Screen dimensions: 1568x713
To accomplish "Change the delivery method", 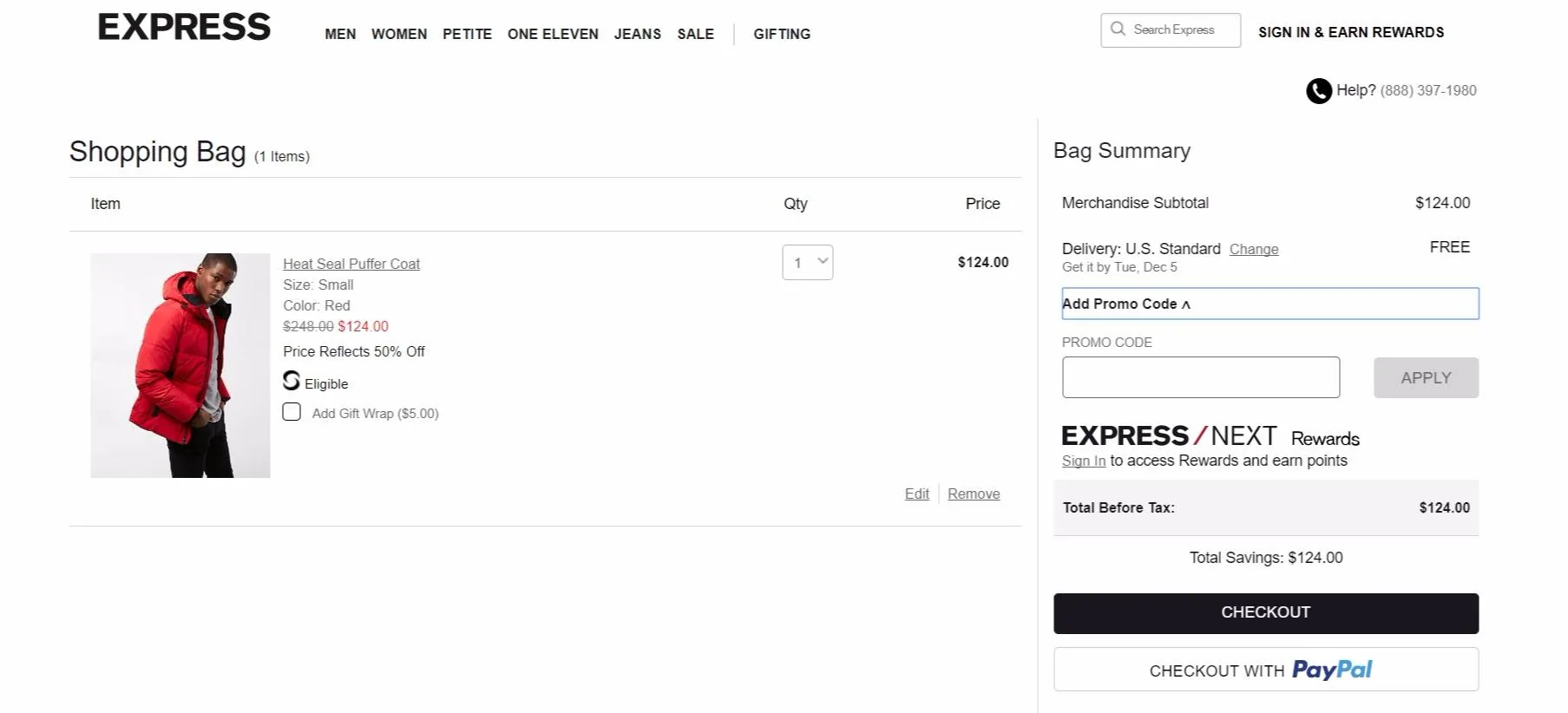I will coord(1253,249).
